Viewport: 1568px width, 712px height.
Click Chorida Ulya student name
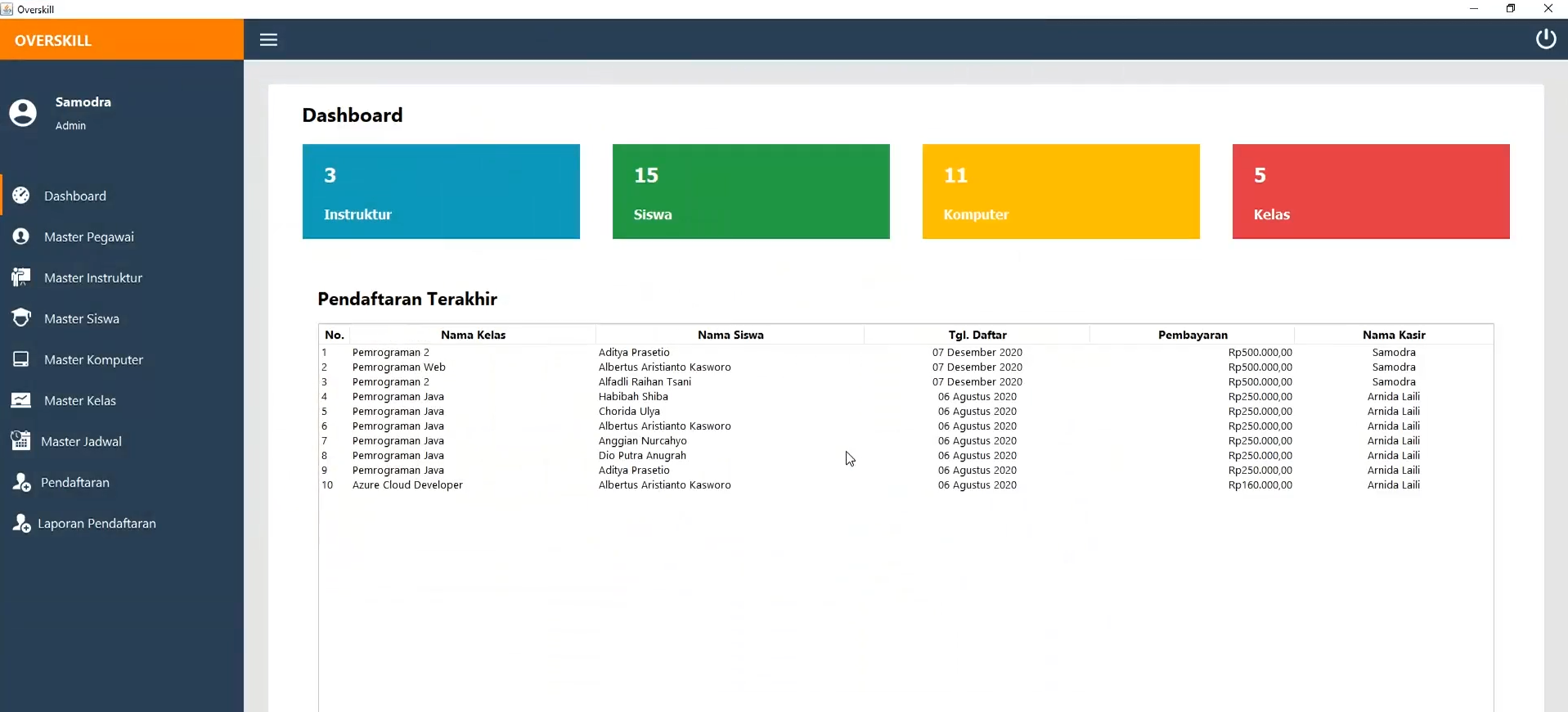click(629, 412)
